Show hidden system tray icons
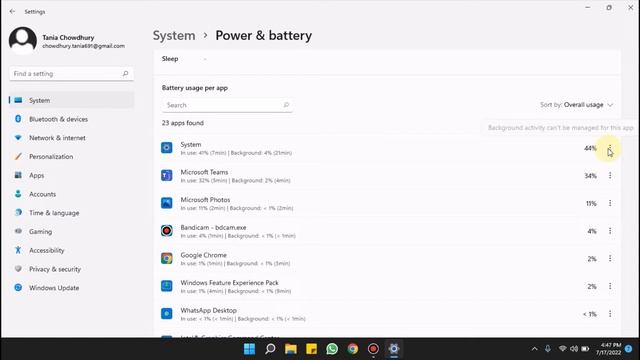 (x=534, y=349)
